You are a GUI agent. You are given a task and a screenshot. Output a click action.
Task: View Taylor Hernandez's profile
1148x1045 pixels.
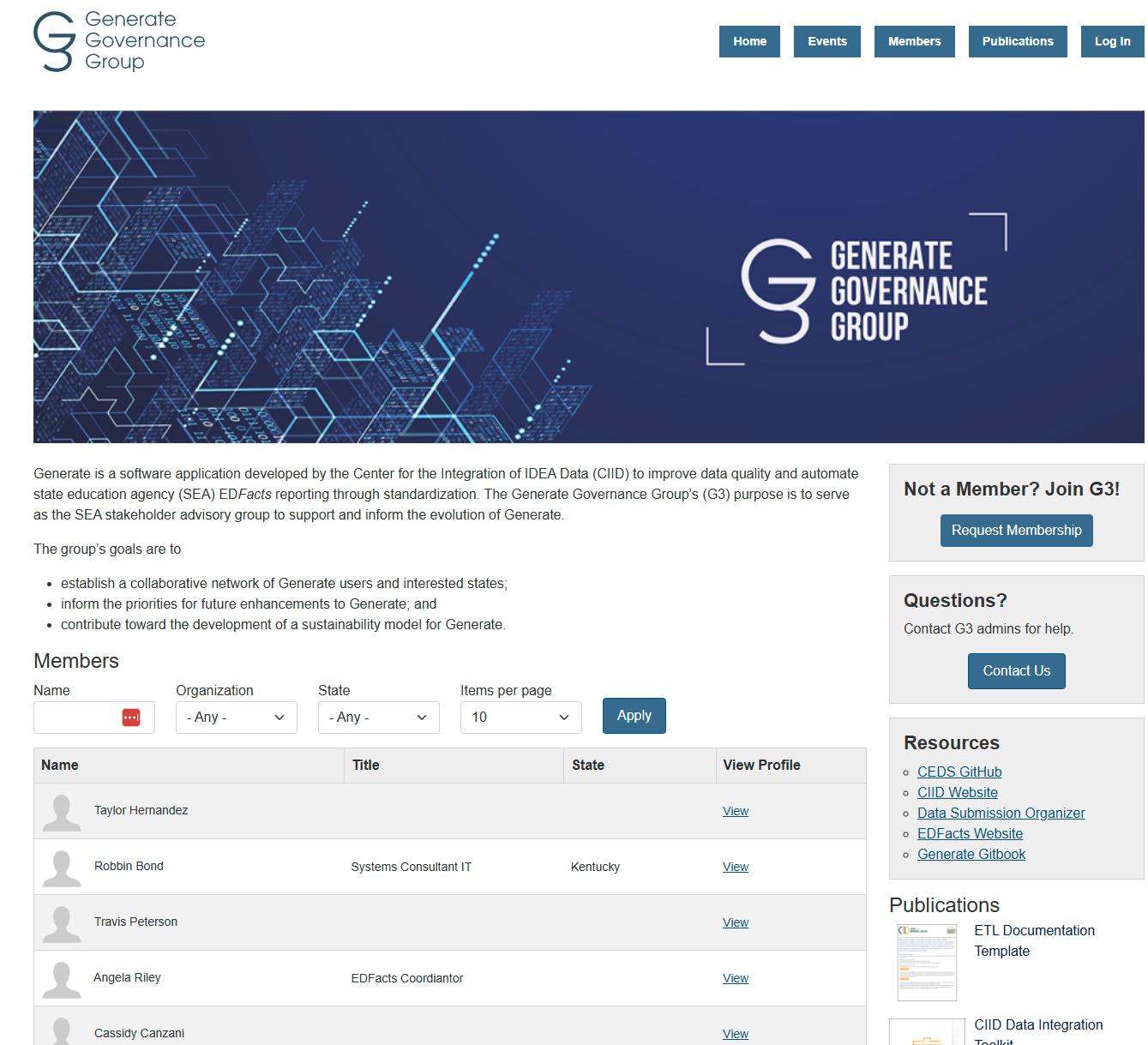tap(736, 811)
